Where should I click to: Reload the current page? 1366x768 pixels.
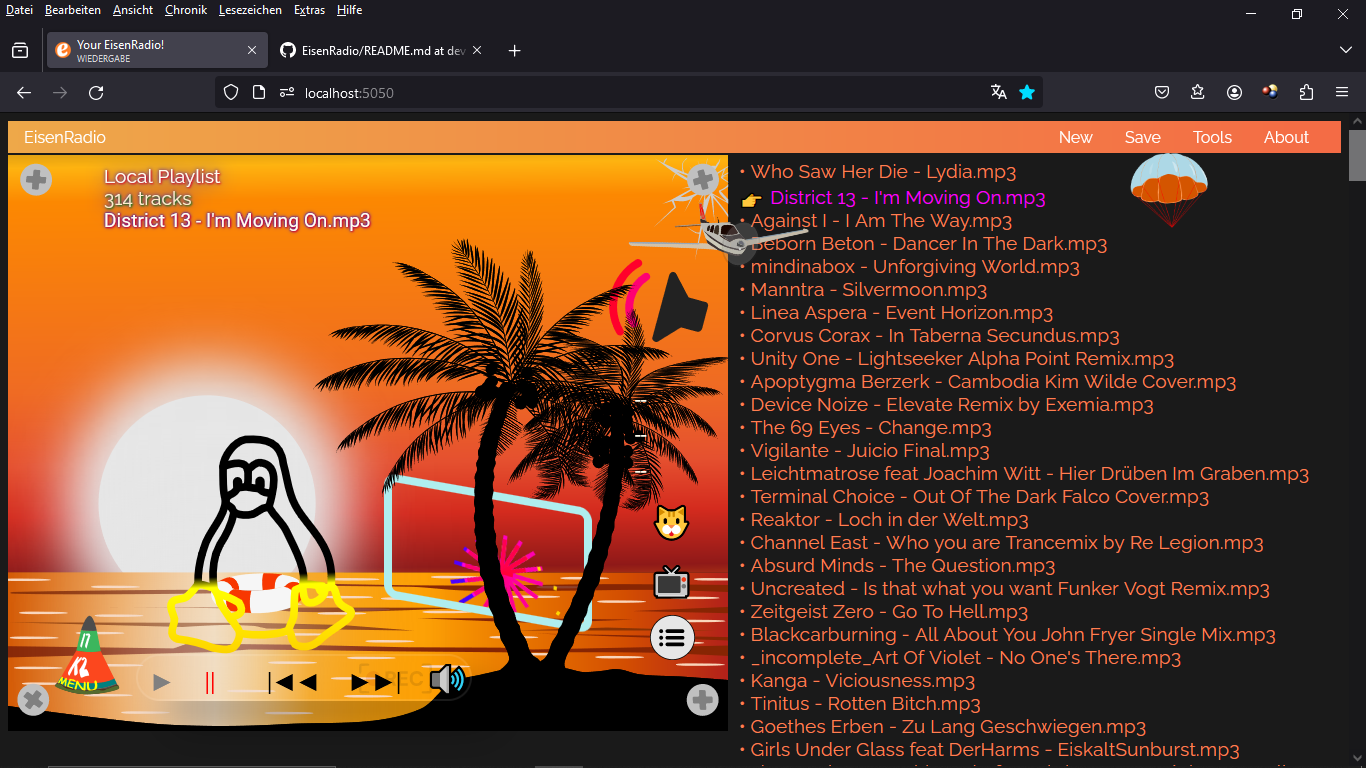click(96, 92)
